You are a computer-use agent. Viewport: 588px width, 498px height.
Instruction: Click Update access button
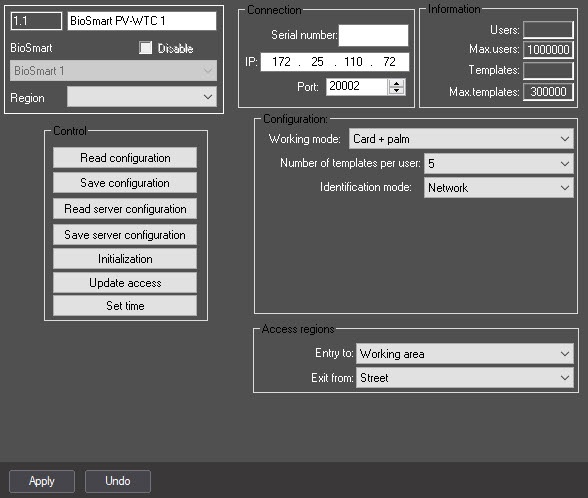(125, 283)
